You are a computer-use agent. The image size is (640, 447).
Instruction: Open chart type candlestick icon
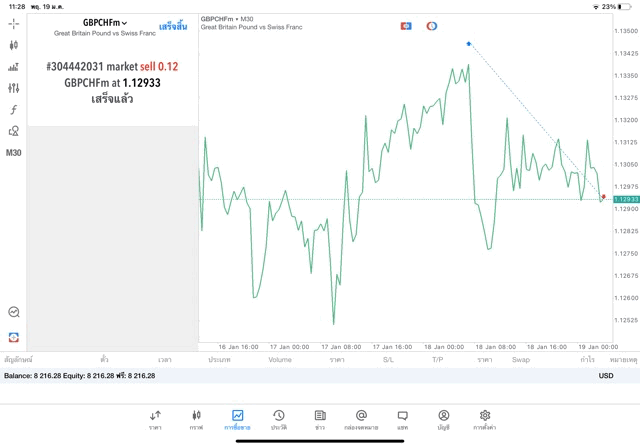[x=13, y=45]
